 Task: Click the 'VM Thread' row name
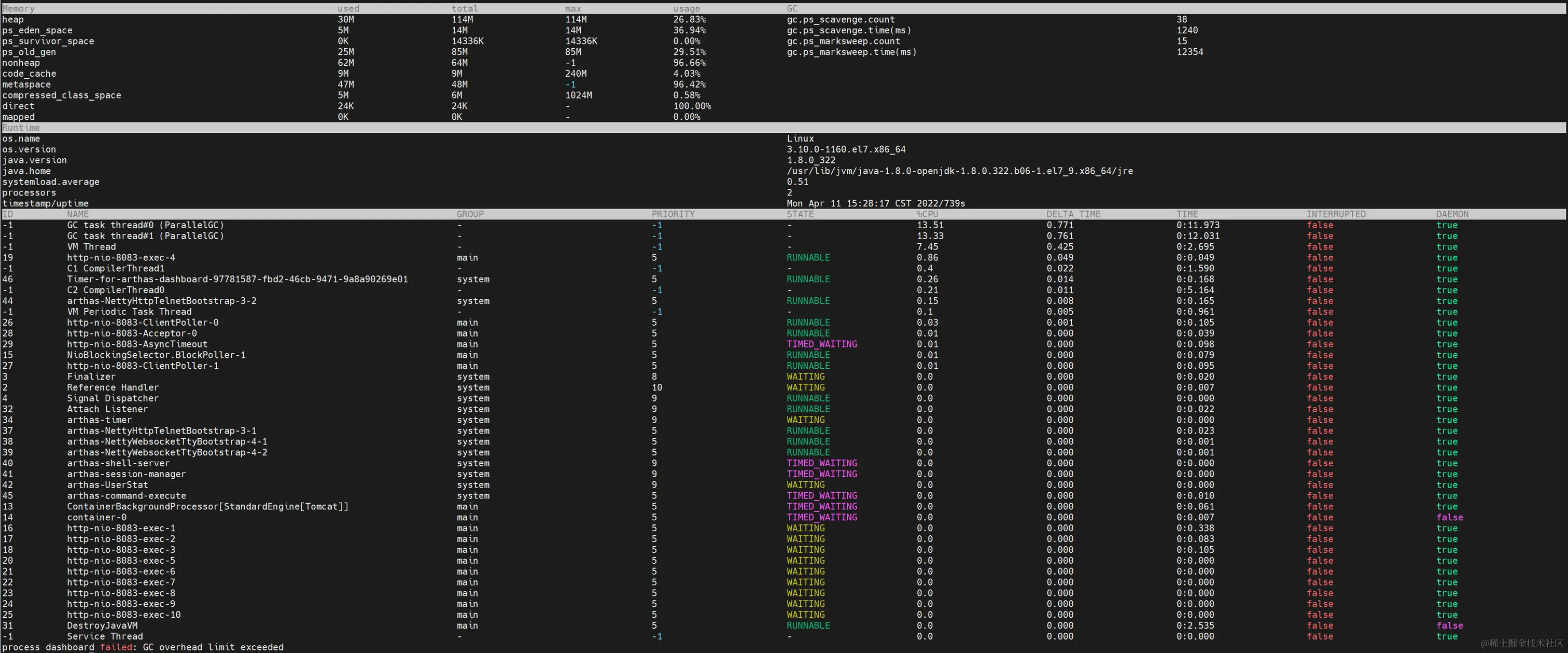(x=91, y=247)
